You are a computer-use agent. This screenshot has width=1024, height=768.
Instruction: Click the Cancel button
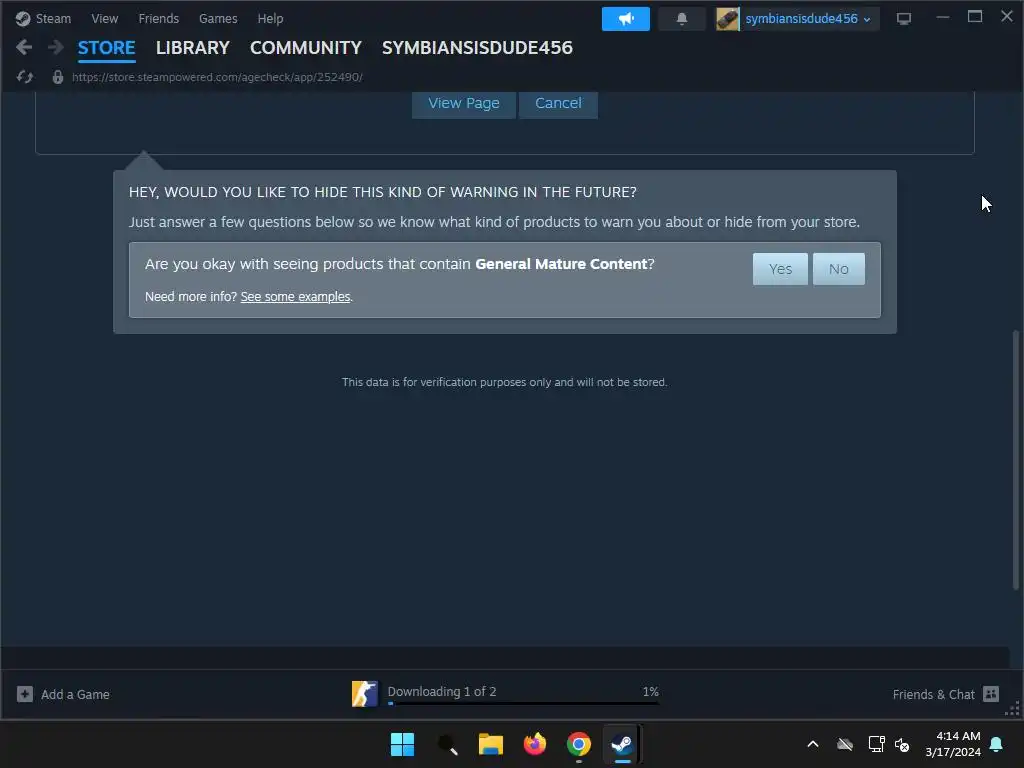558,103
